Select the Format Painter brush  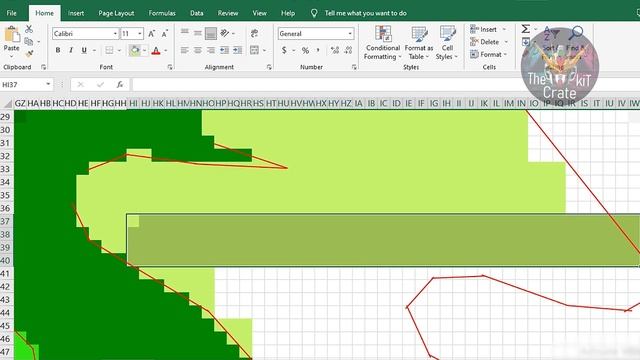click(29, 53)
